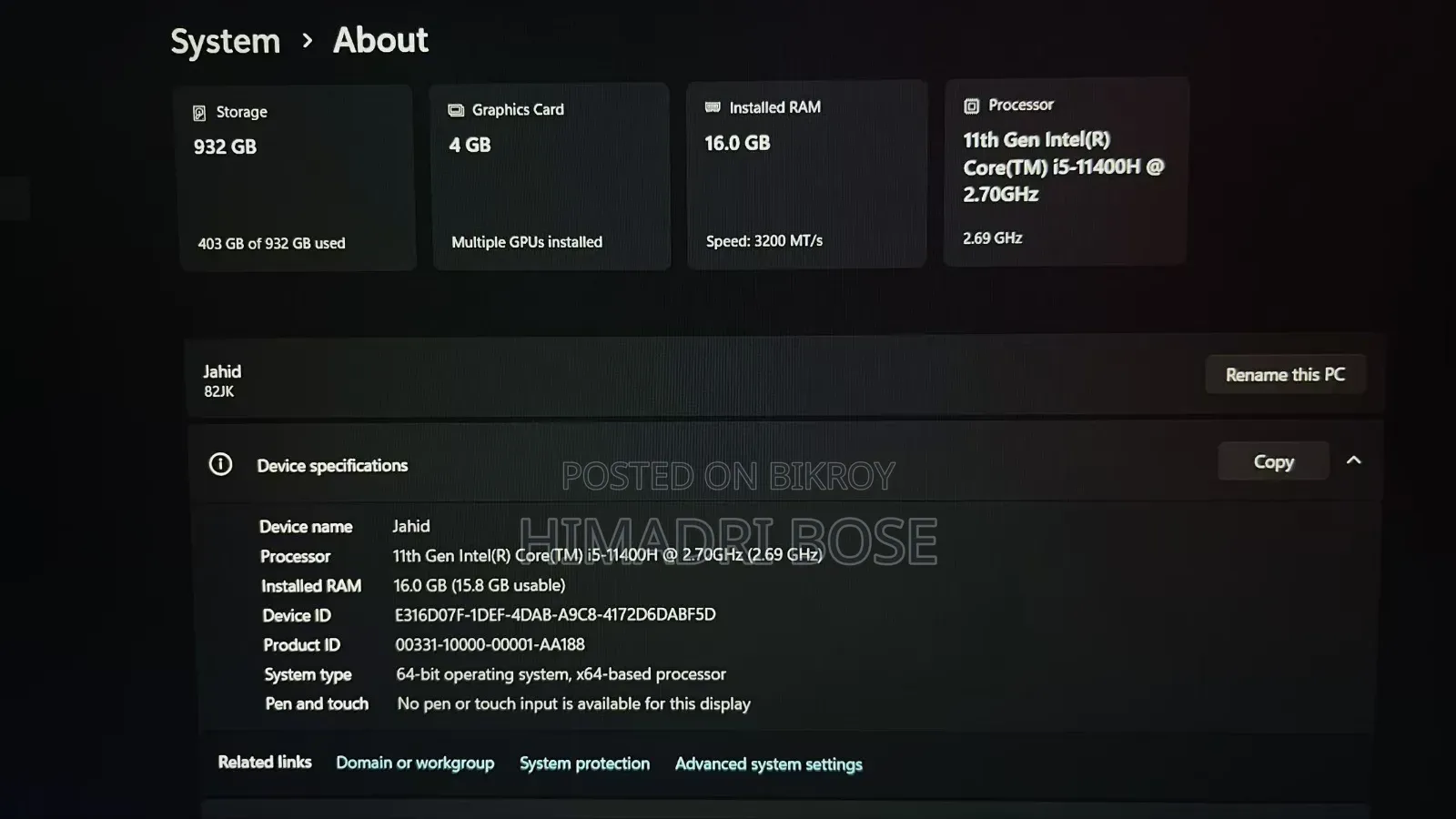
Task: Open the Graphics Card 4 GB card
Action: pyautogui.click(x=551, y=177)
